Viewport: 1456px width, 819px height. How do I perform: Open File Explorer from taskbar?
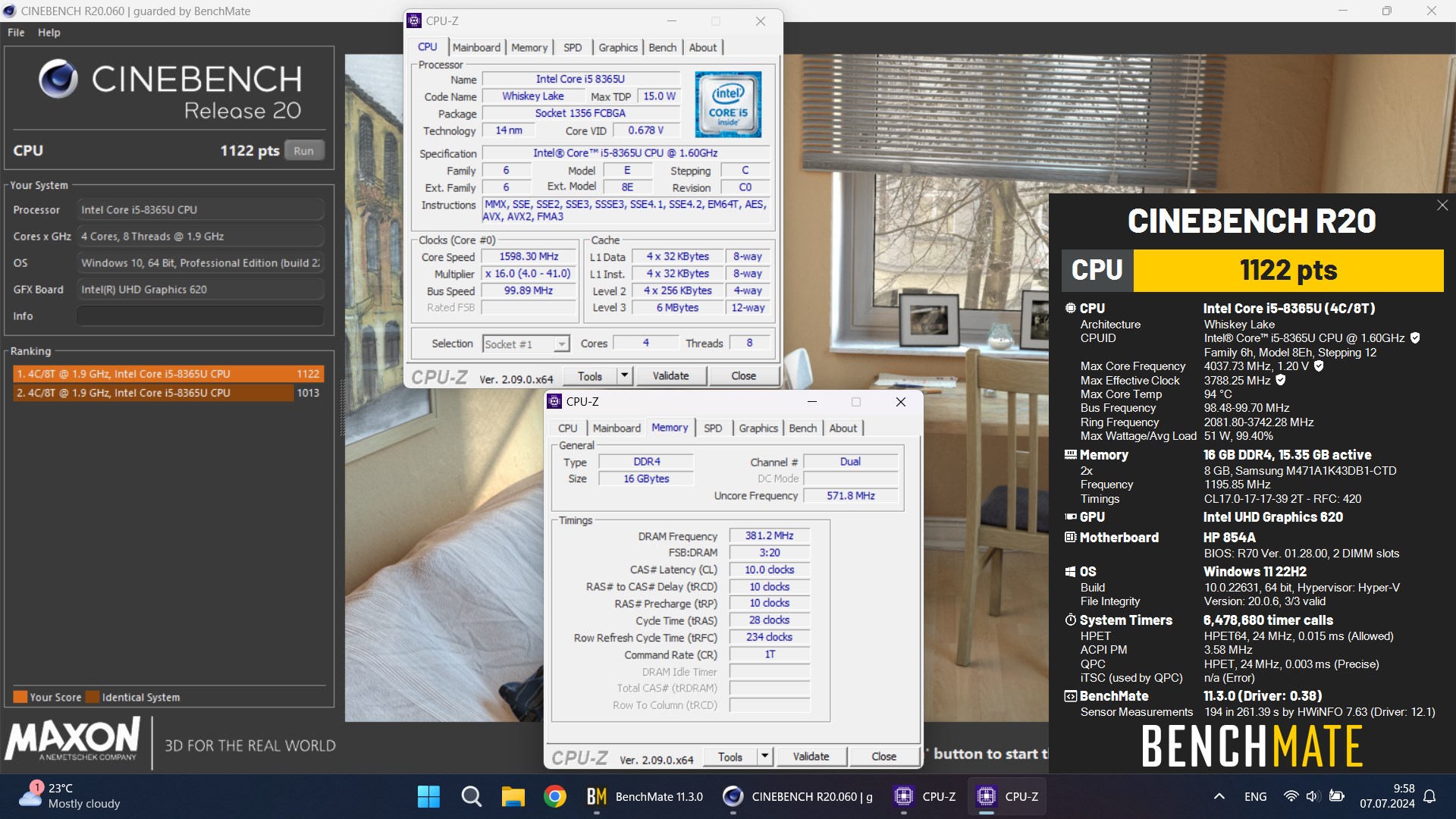[513, 796]
